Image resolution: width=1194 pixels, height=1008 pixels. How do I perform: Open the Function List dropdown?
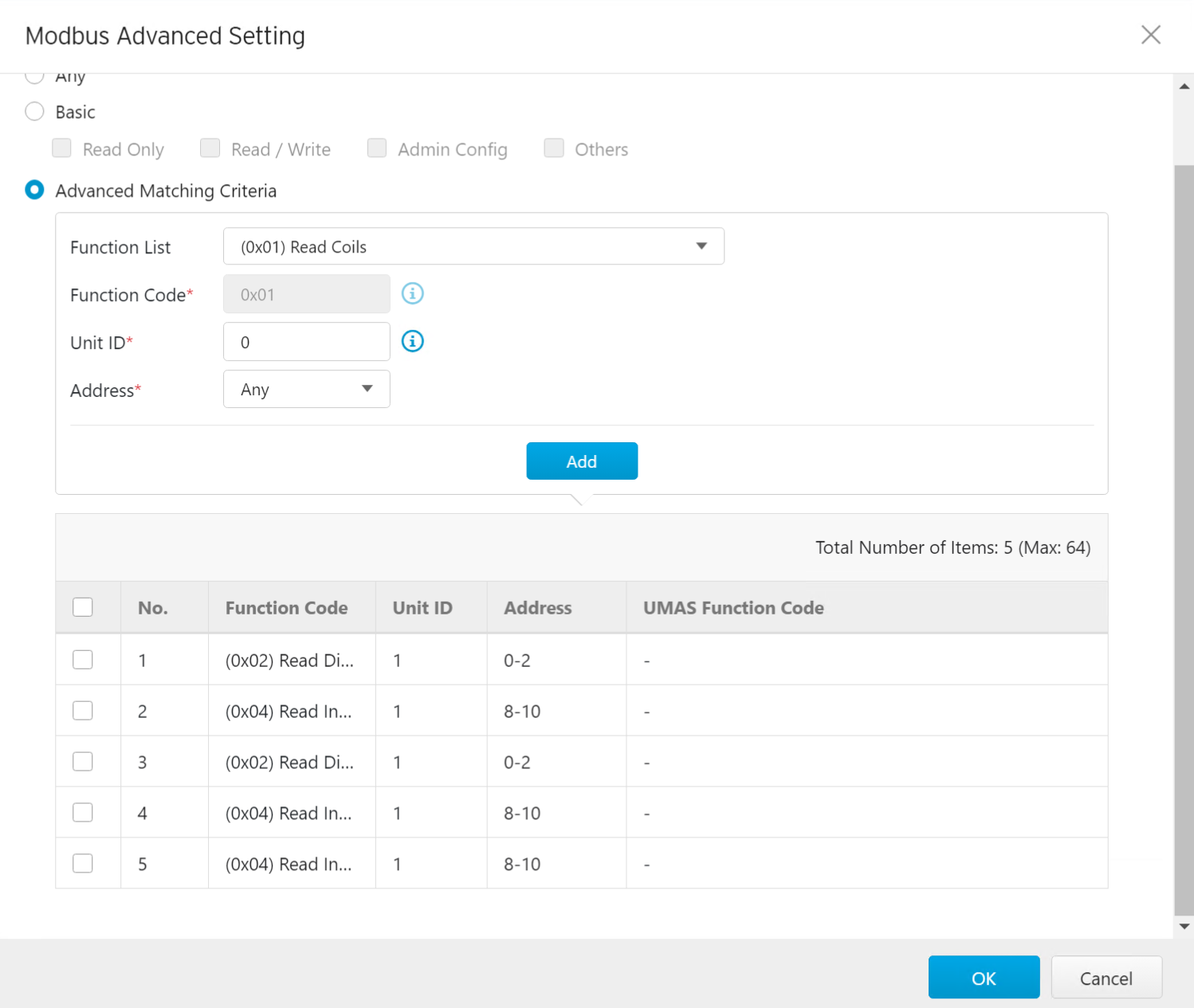pyautogui.click(x=473, y=247)
